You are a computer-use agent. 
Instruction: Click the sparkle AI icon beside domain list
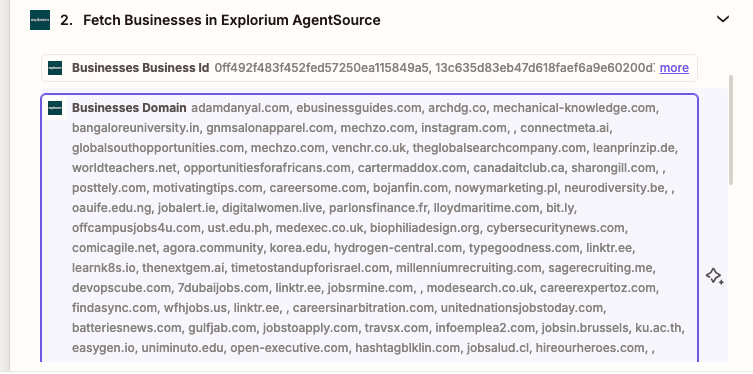coord(715,277)
